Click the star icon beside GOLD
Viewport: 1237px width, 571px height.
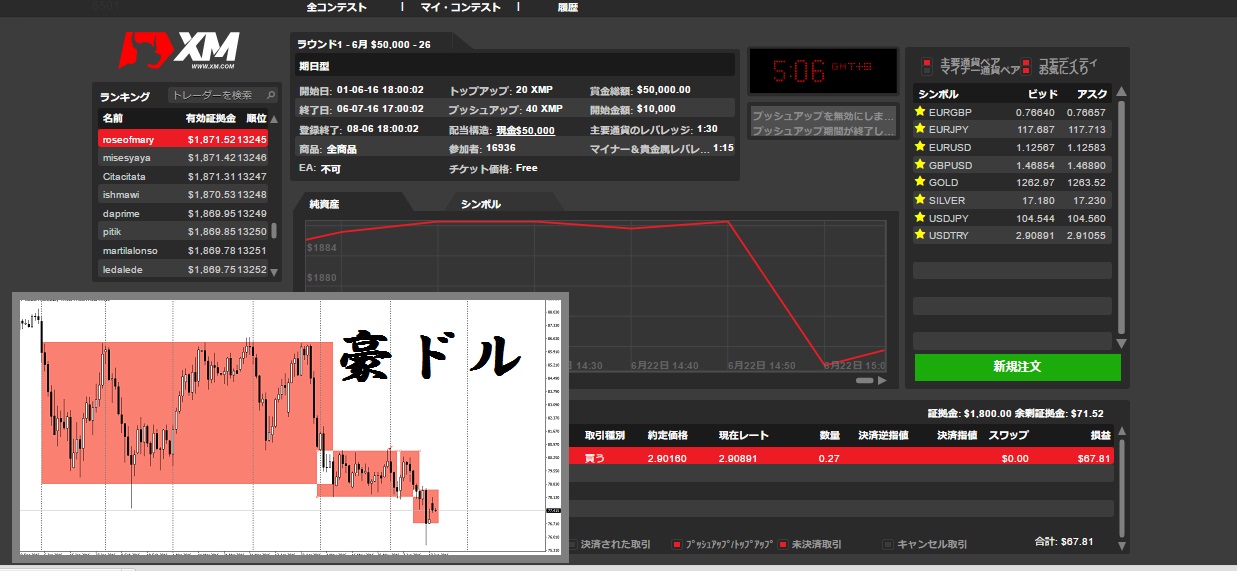(920, 182)
